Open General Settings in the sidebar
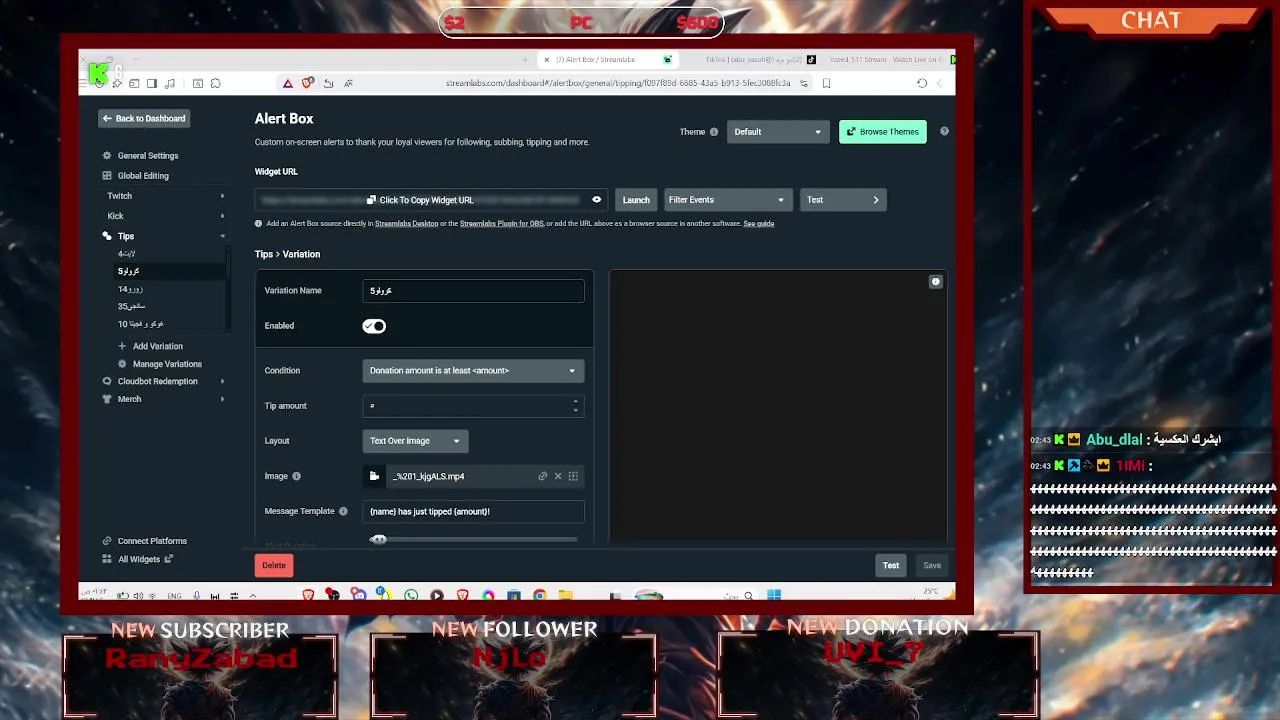Viewport: 1280px width, 720px height. coord(148,156)
